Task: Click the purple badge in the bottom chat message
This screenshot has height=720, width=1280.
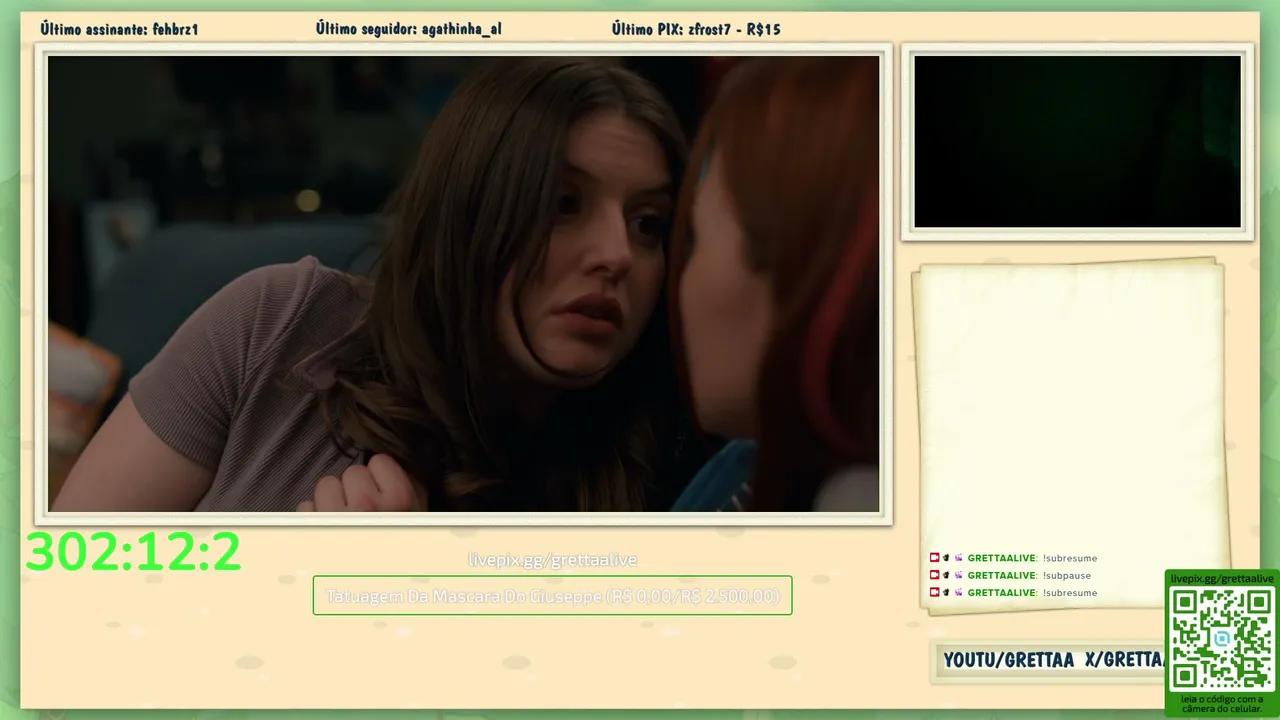Action: [x=958, y=592]
